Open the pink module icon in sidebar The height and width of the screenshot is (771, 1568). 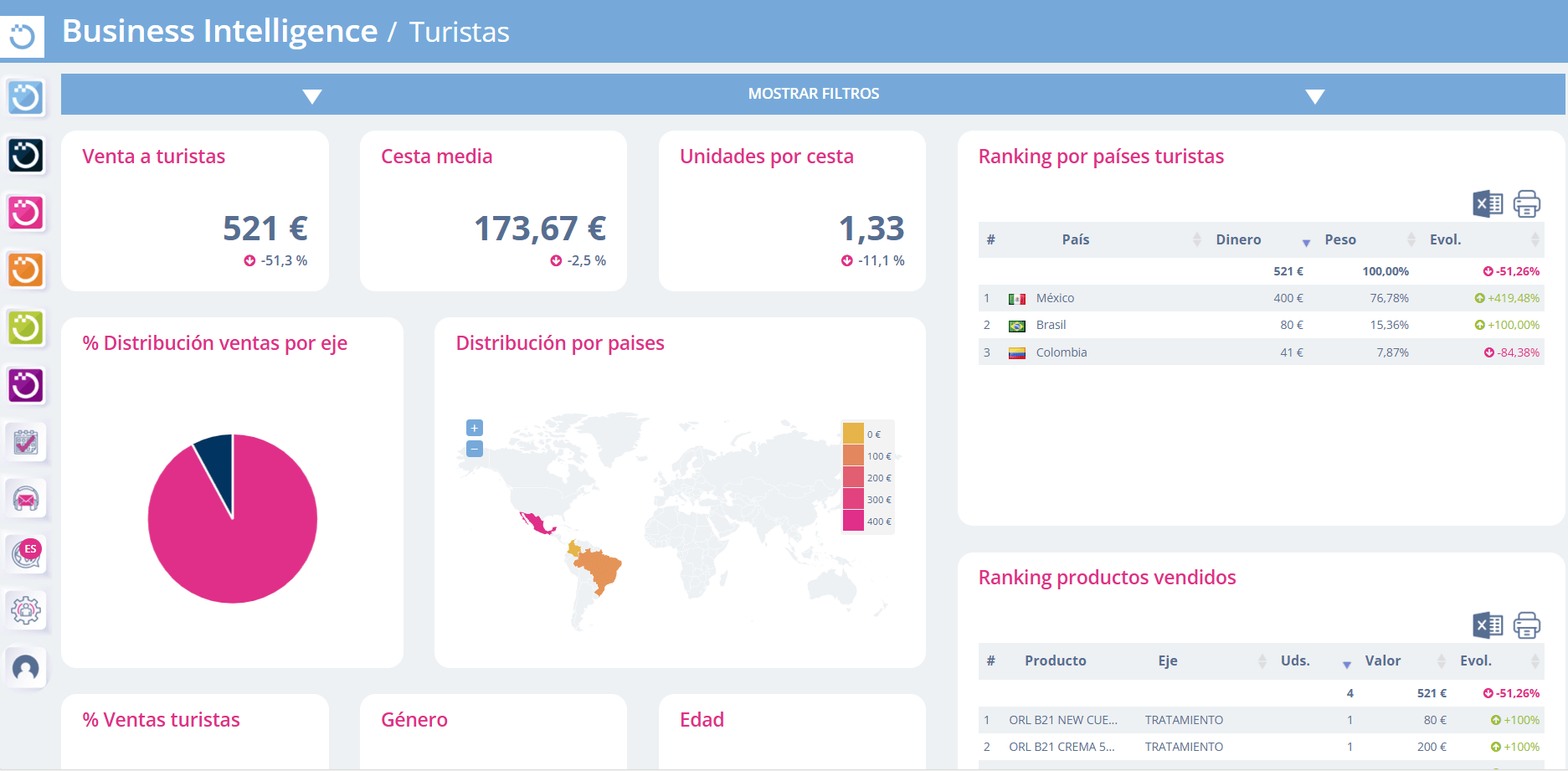tap(26, 213)
